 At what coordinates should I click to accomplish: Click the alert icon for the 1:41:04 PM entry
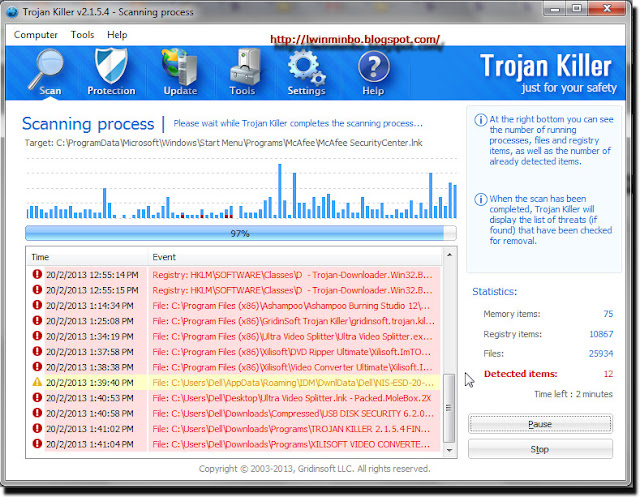(x=37, y=444)
